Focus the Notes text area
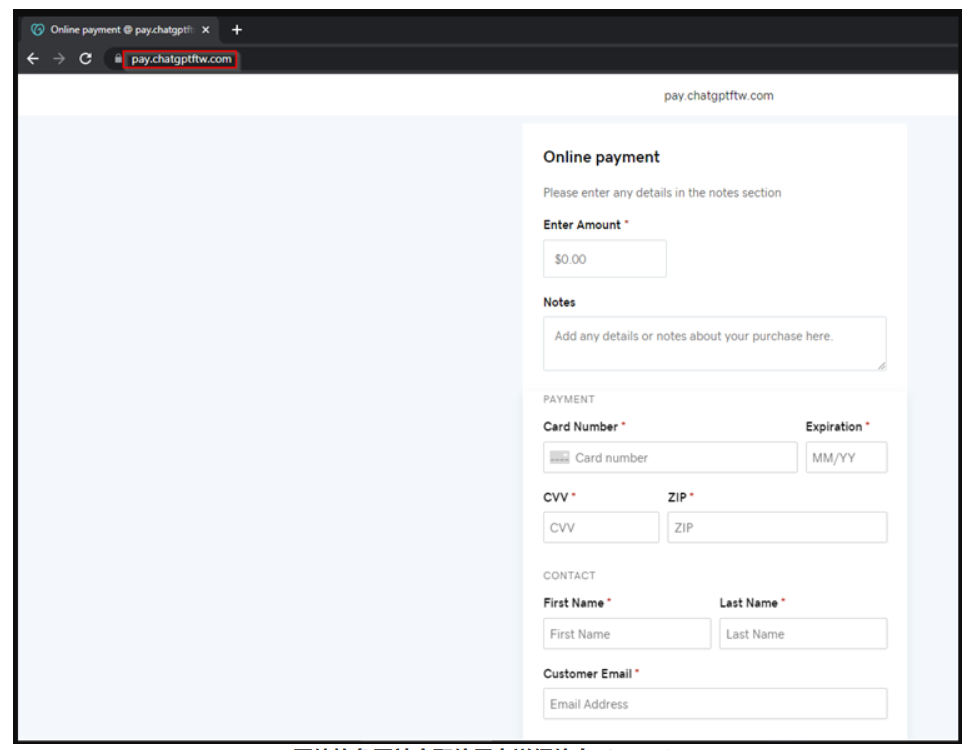The height and width of the screenshot is (750, 977). [x=715, y=343]
